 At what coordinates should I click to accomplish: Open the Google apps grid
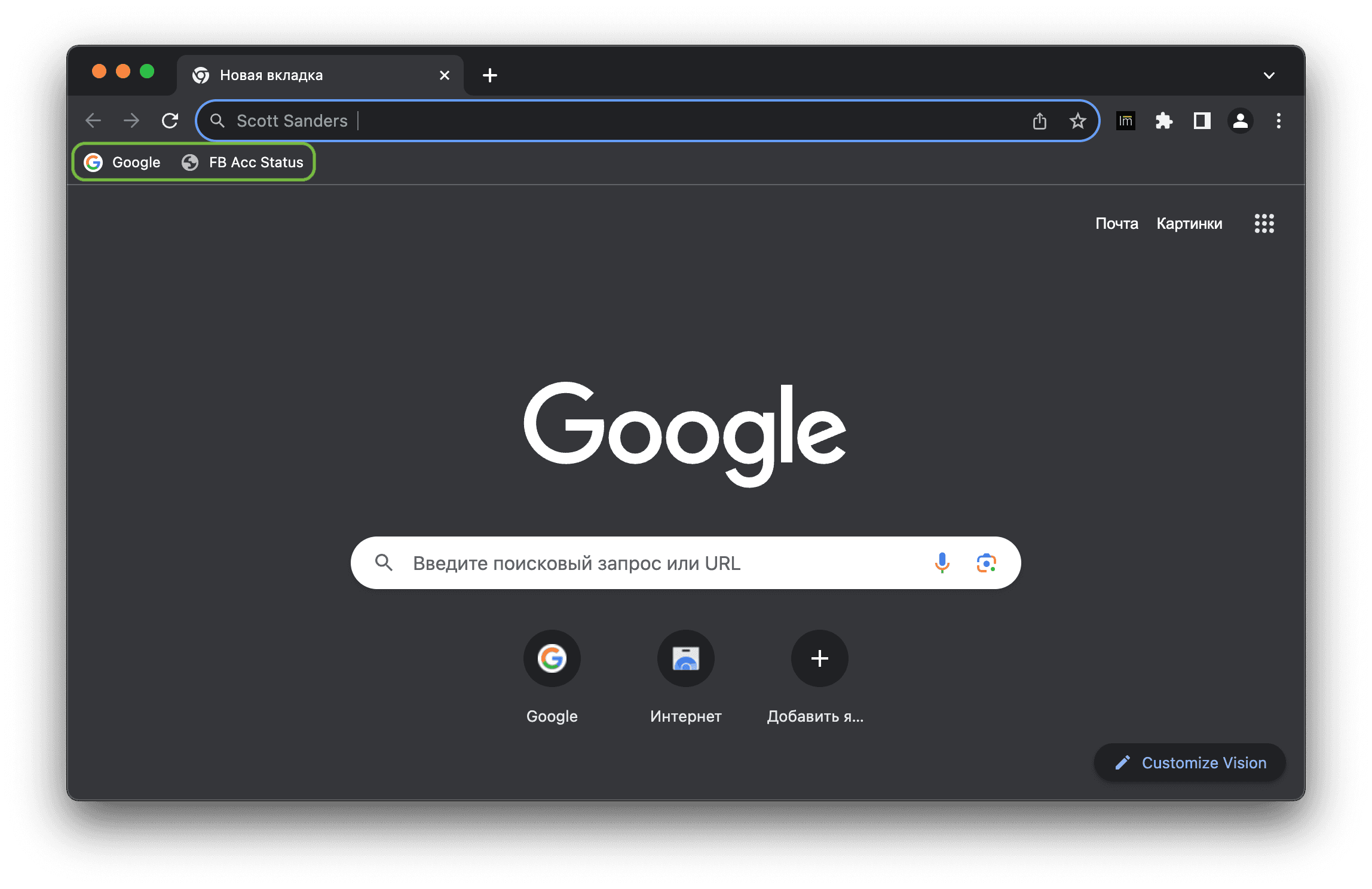pyautogui.click(x=1264, y=223)
